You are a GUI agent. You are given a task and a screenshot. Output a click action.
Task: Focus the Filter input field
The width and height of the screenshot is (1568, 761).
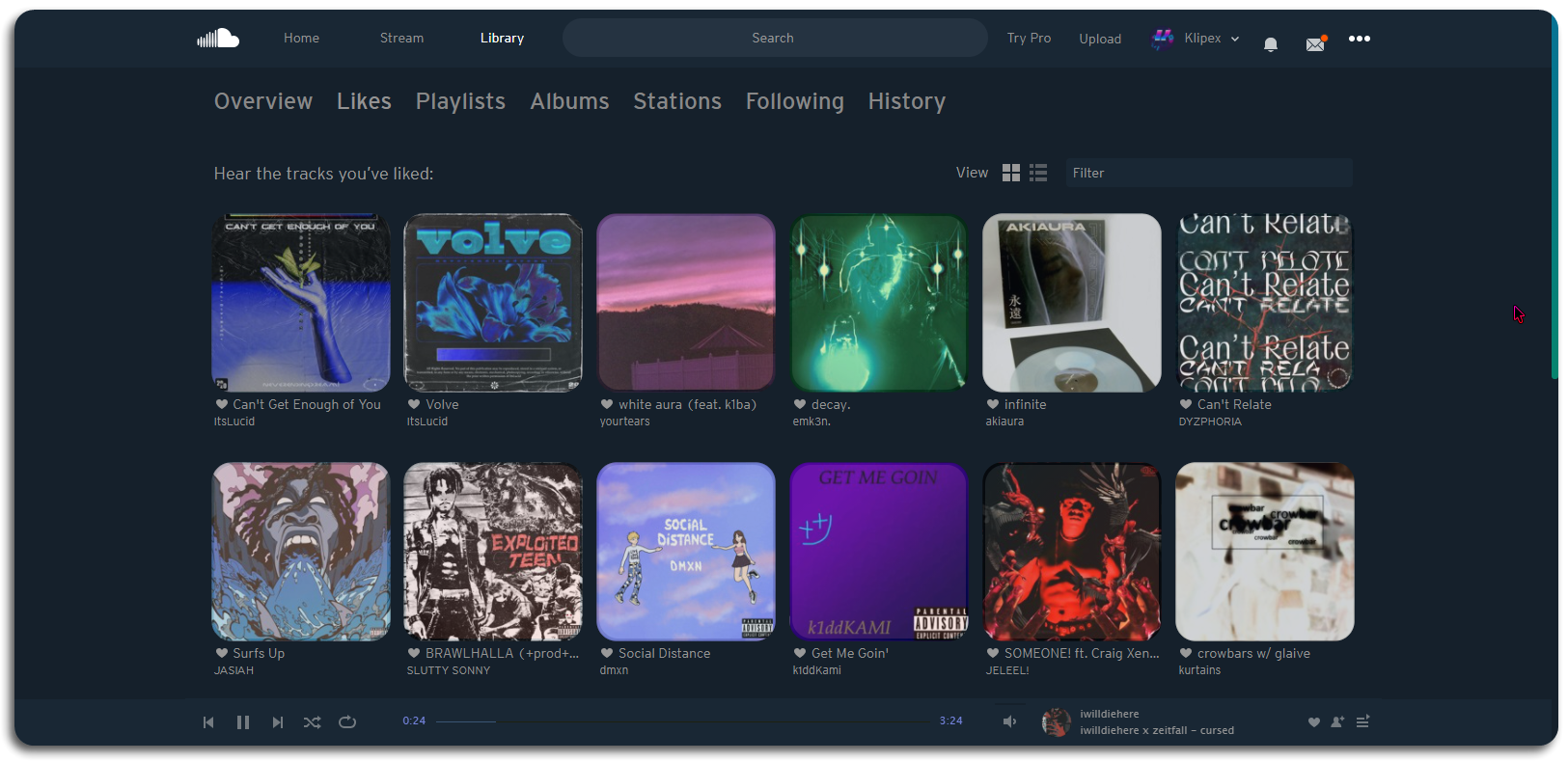[1209, 173]
